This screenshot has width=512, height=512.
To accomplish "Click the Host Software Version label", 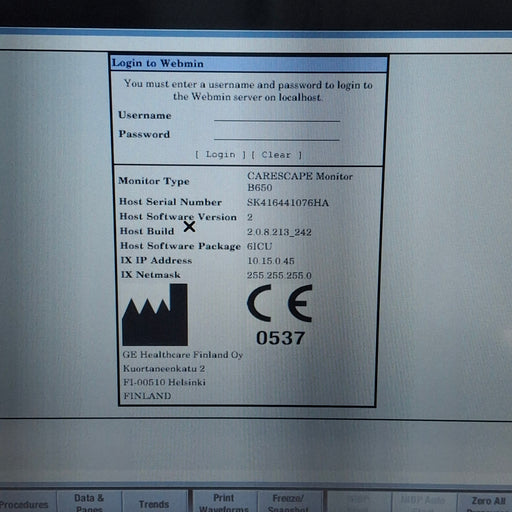I will click(178, 217).
